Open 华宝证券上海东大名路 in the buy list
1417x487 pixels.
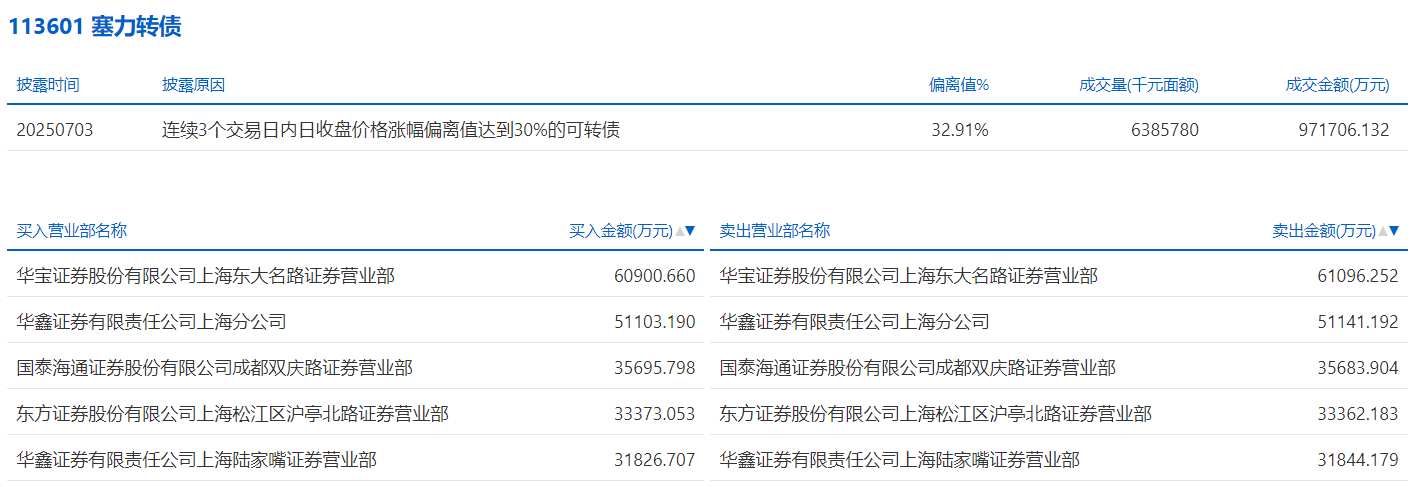pyautogui.click(x=206, y=276)
